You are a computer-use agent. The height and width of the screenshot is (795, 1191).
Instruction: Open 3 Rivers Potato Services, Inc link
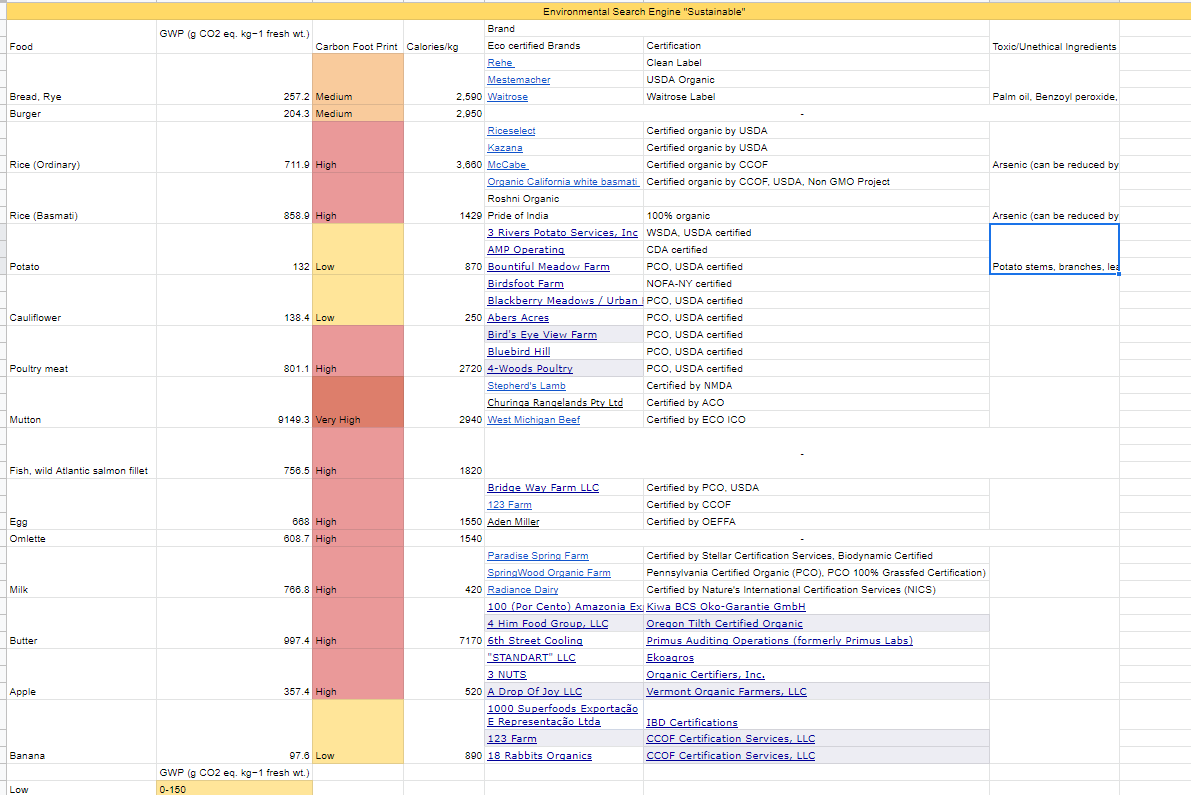562,232
